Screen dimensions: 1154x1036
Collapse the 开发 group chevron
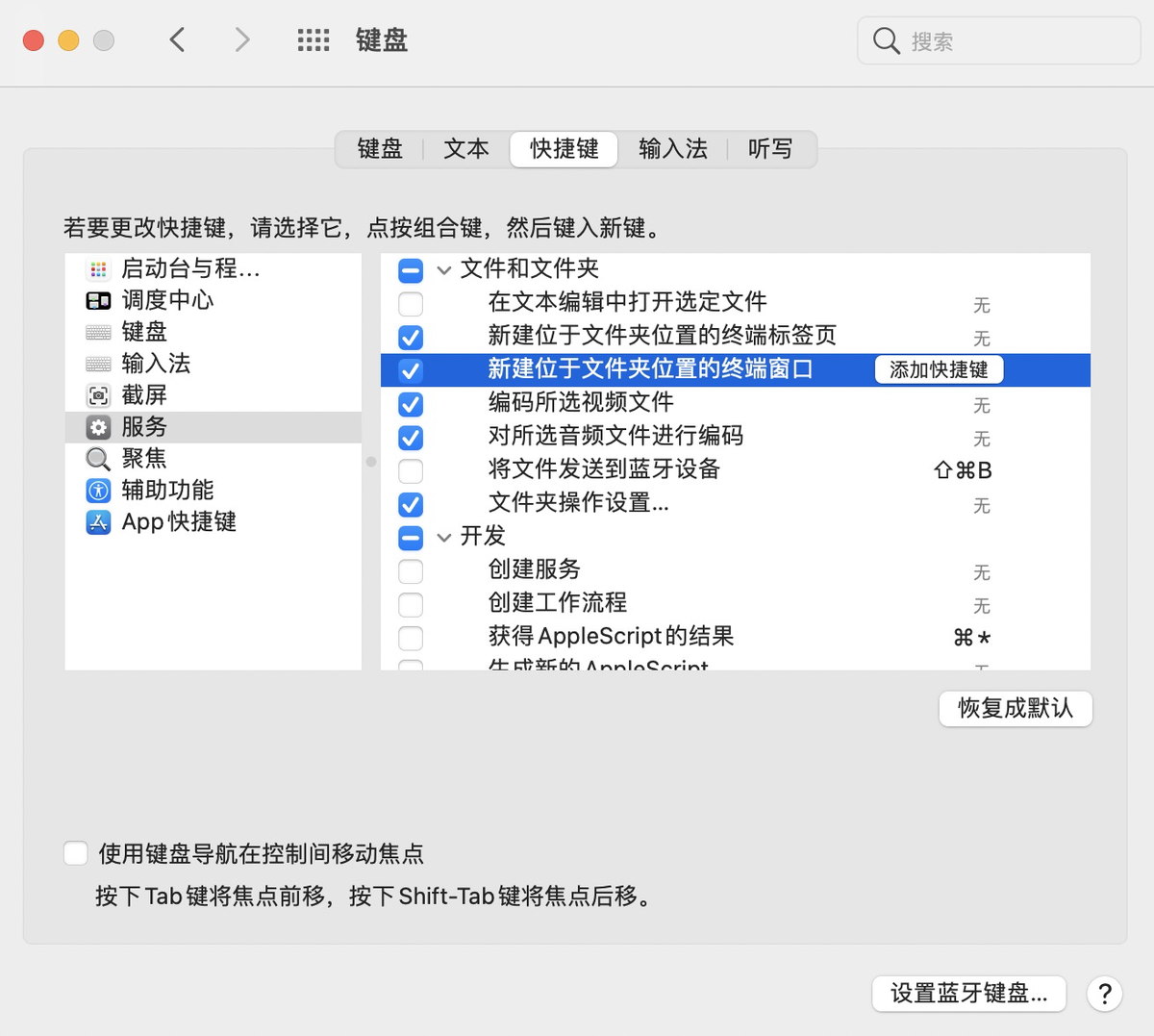click(x=444, y=538)
